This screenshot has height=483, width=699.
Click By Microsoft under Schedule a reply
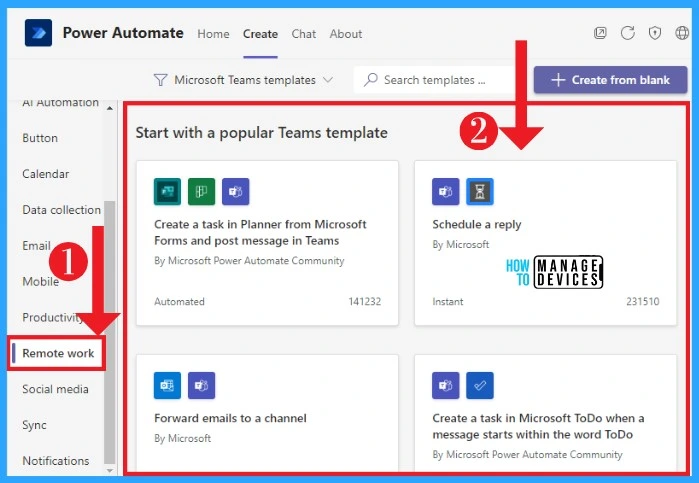coord(461,244)
